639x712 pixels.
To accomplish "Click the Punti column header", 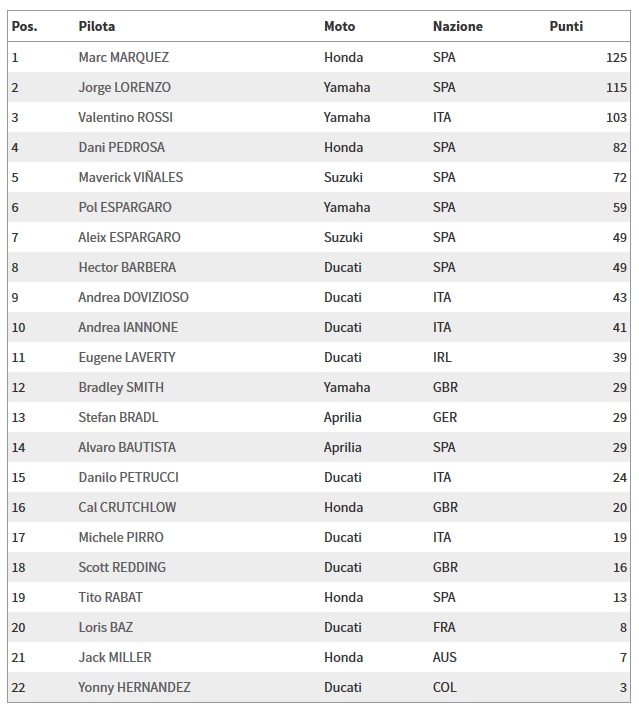I will (566, 27).
